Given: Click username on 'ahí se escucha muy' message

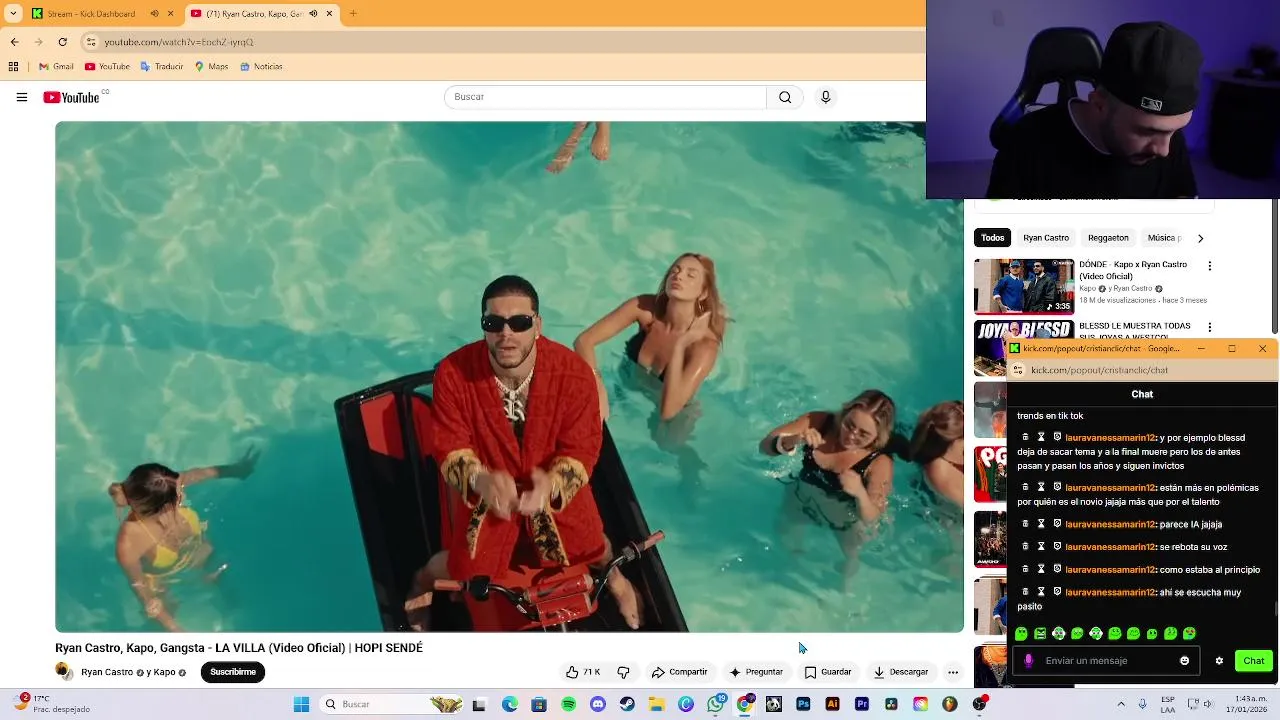Looking at the screenshot, I should [1110, 592].
